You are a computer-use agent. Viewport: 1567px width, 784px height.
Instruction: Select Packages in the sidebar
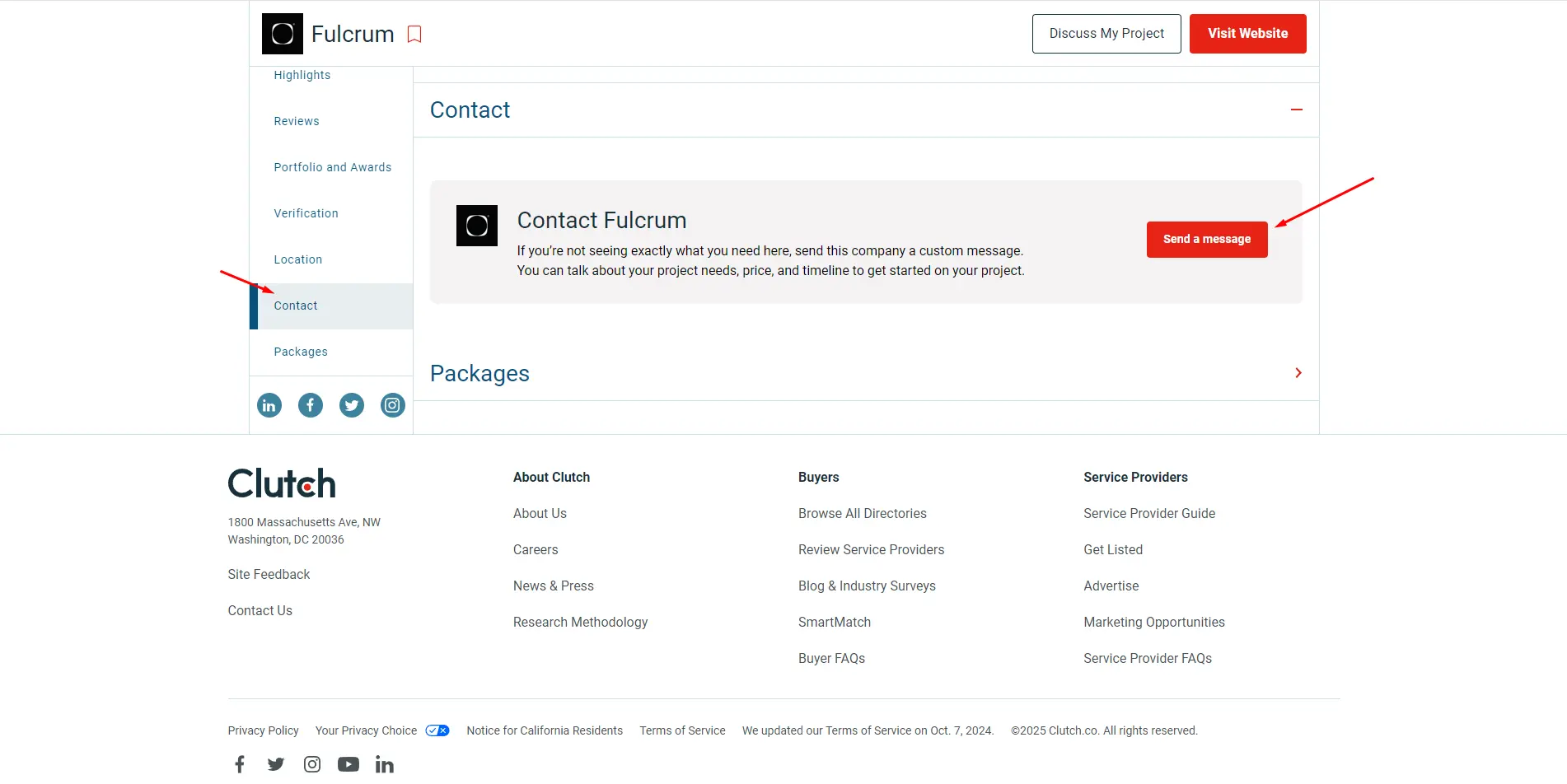click(x=301, y=352)
